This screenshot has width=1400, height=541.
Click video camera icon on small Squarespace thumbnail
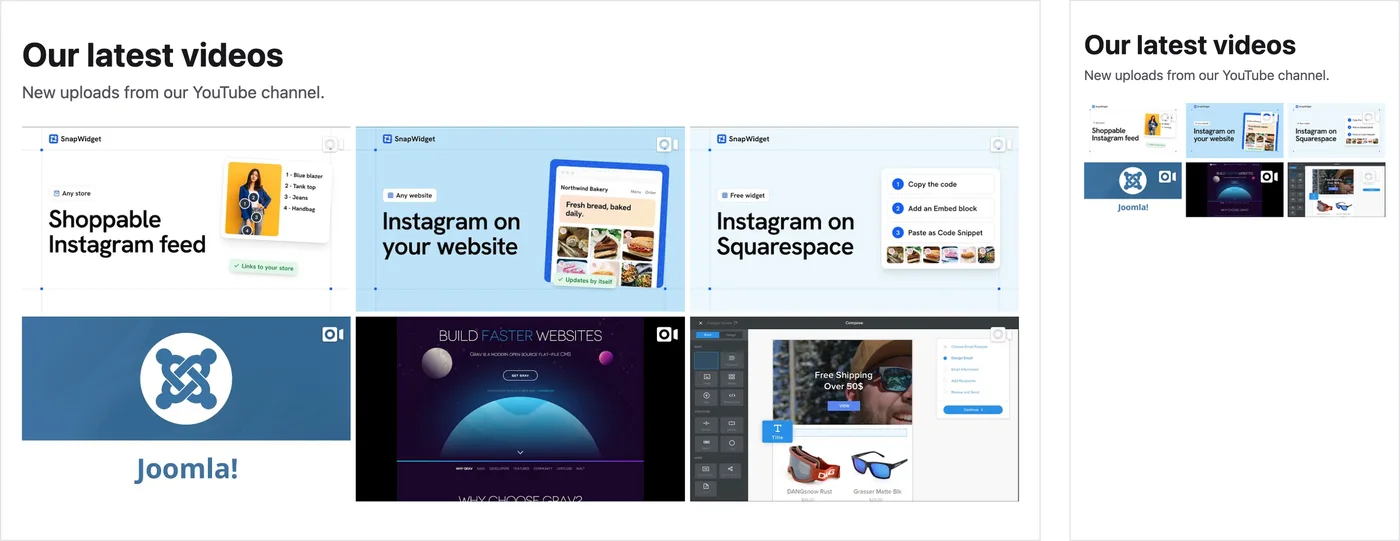[1370, 118]
